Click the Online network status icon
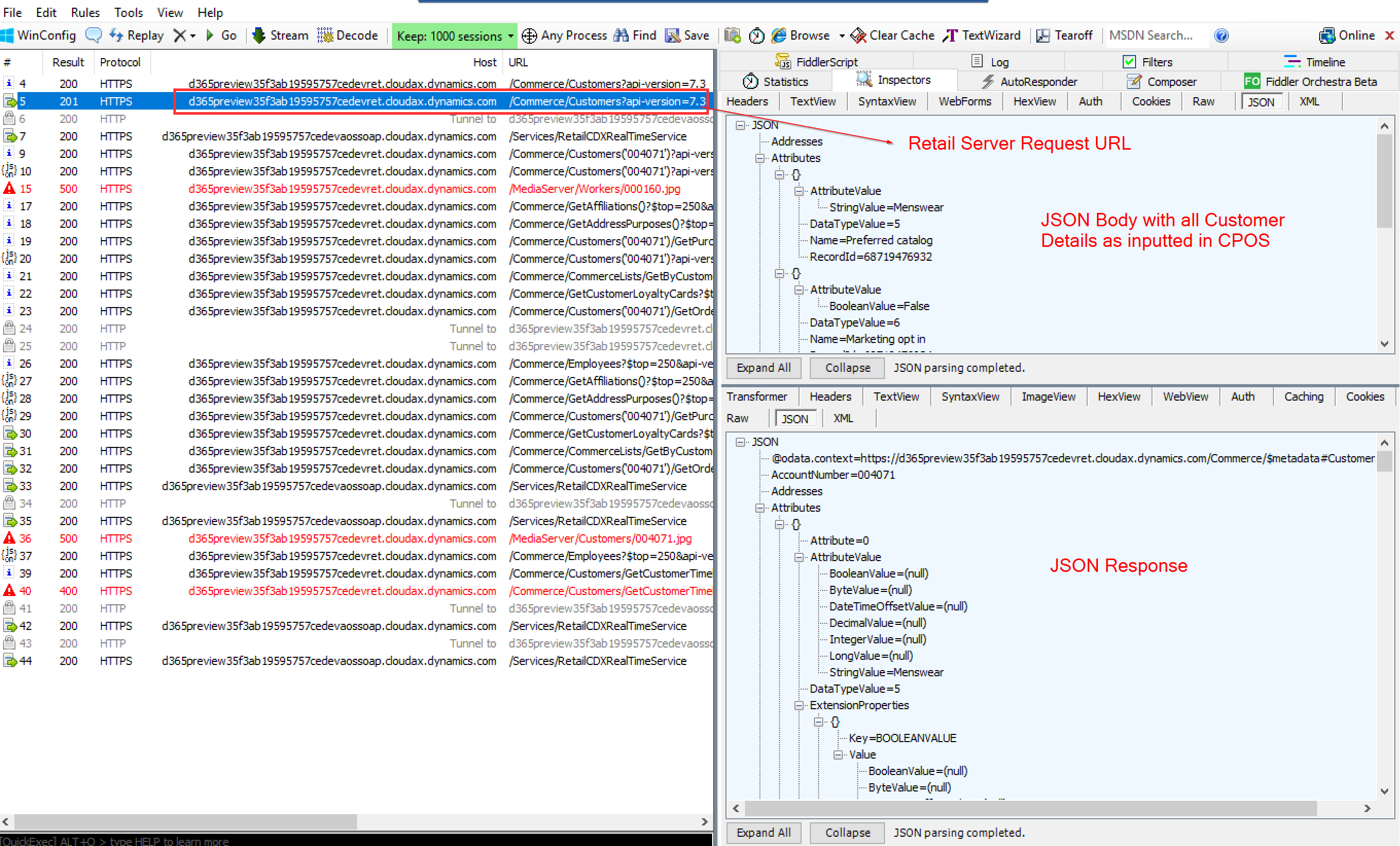1400x846 pixels. [1327, 35]
